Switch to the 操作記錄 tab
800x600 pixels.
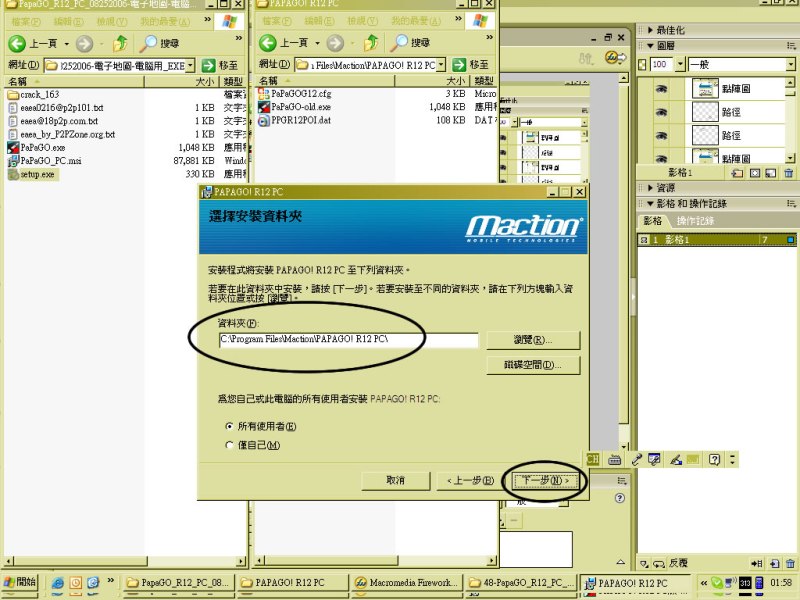tap(695, 221)
